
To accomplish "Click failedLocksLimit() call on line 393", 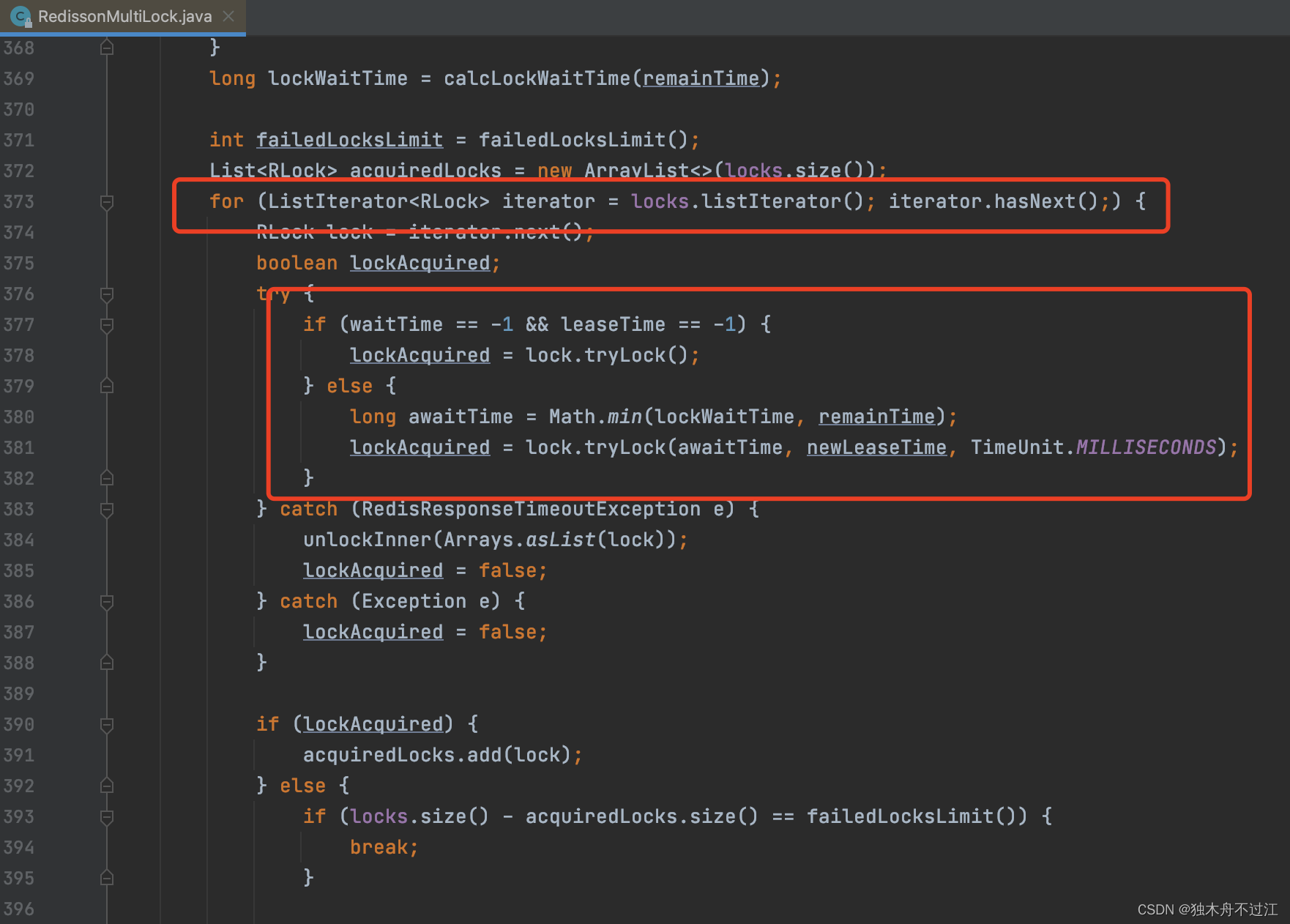I will click(x=911, y=816).
